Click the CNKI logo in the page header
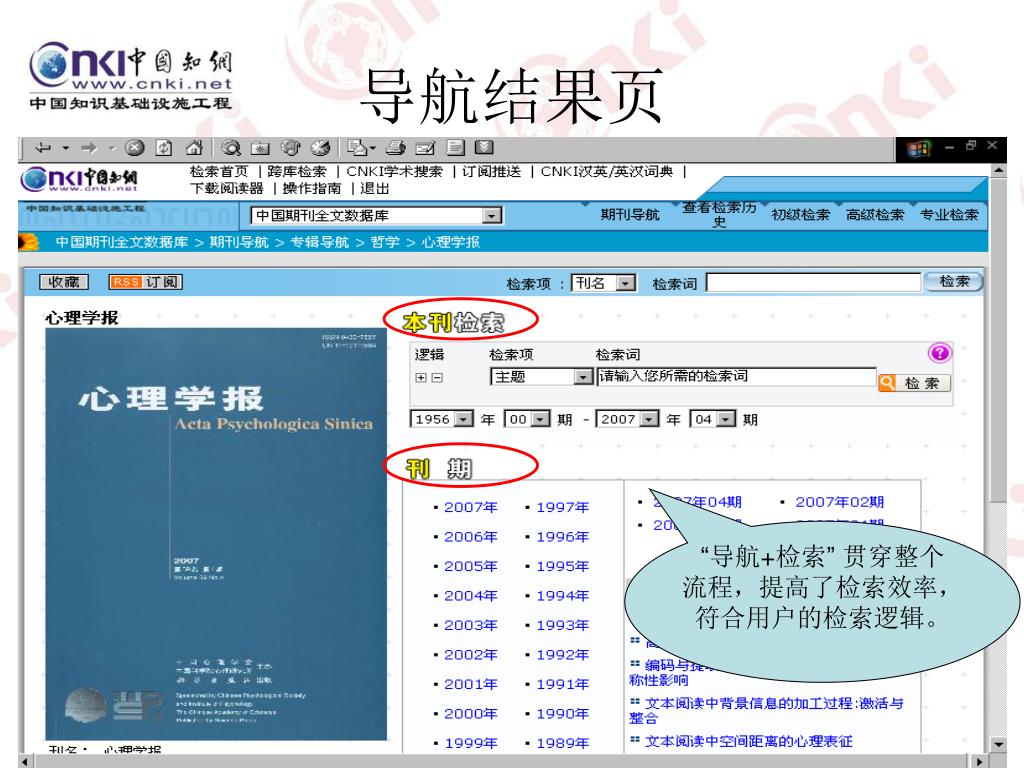The width and height of the screenshot is (1024, 768). pyautogui.click(x=79, y=178)
